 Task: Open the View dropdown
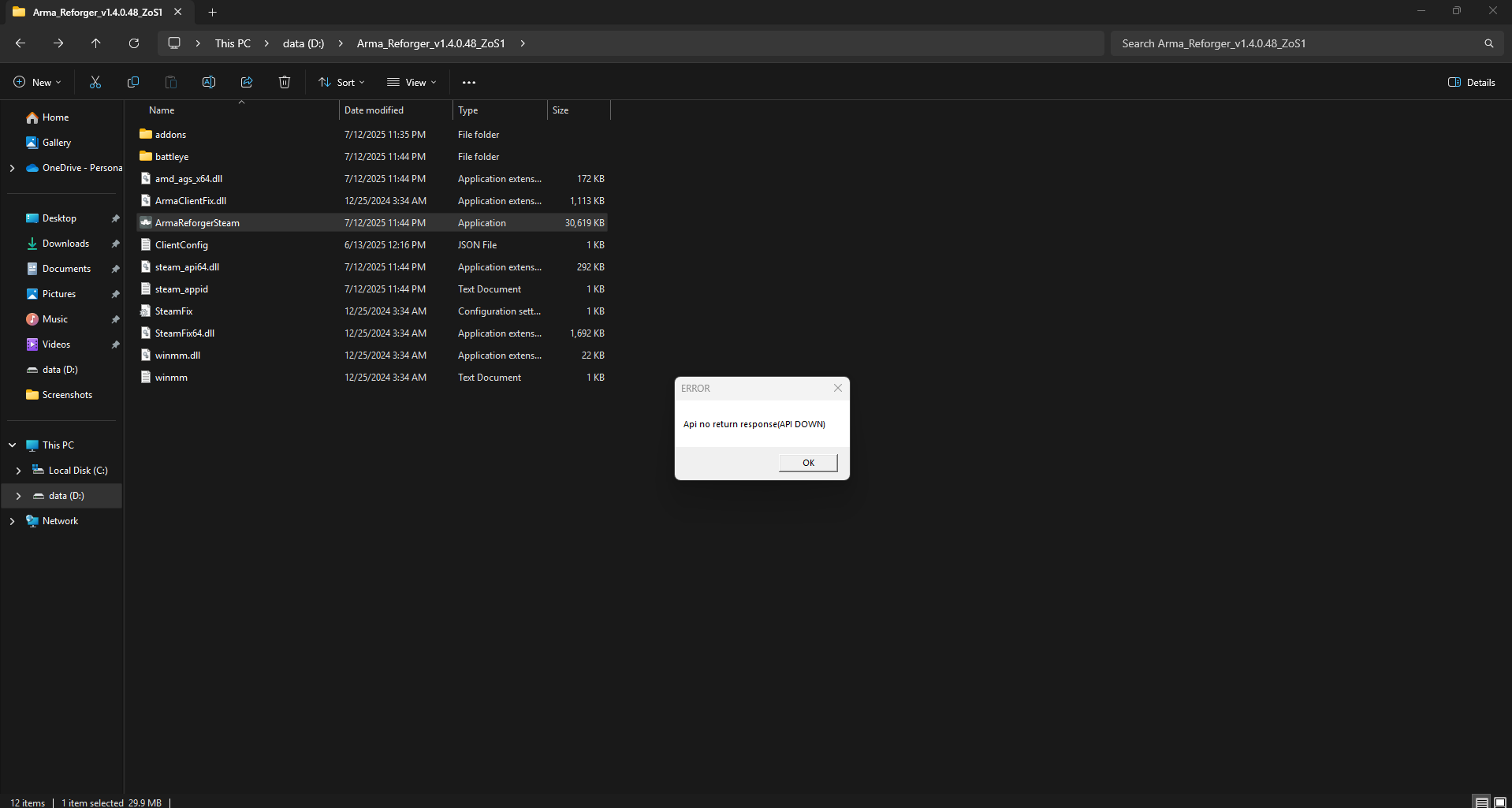click(411, 82)
